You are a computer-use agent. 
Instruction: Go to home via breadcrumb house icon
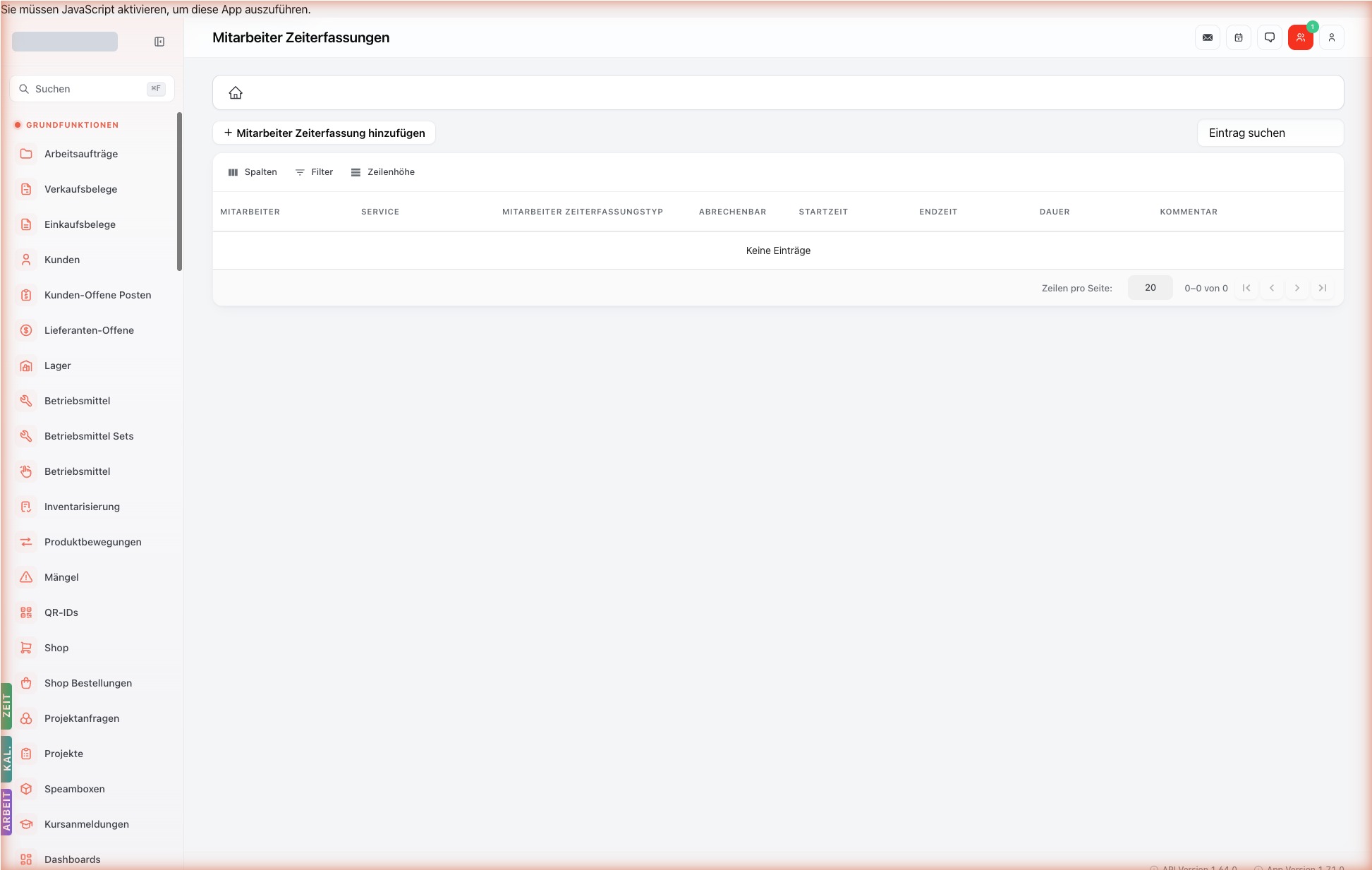coord(236,92)
